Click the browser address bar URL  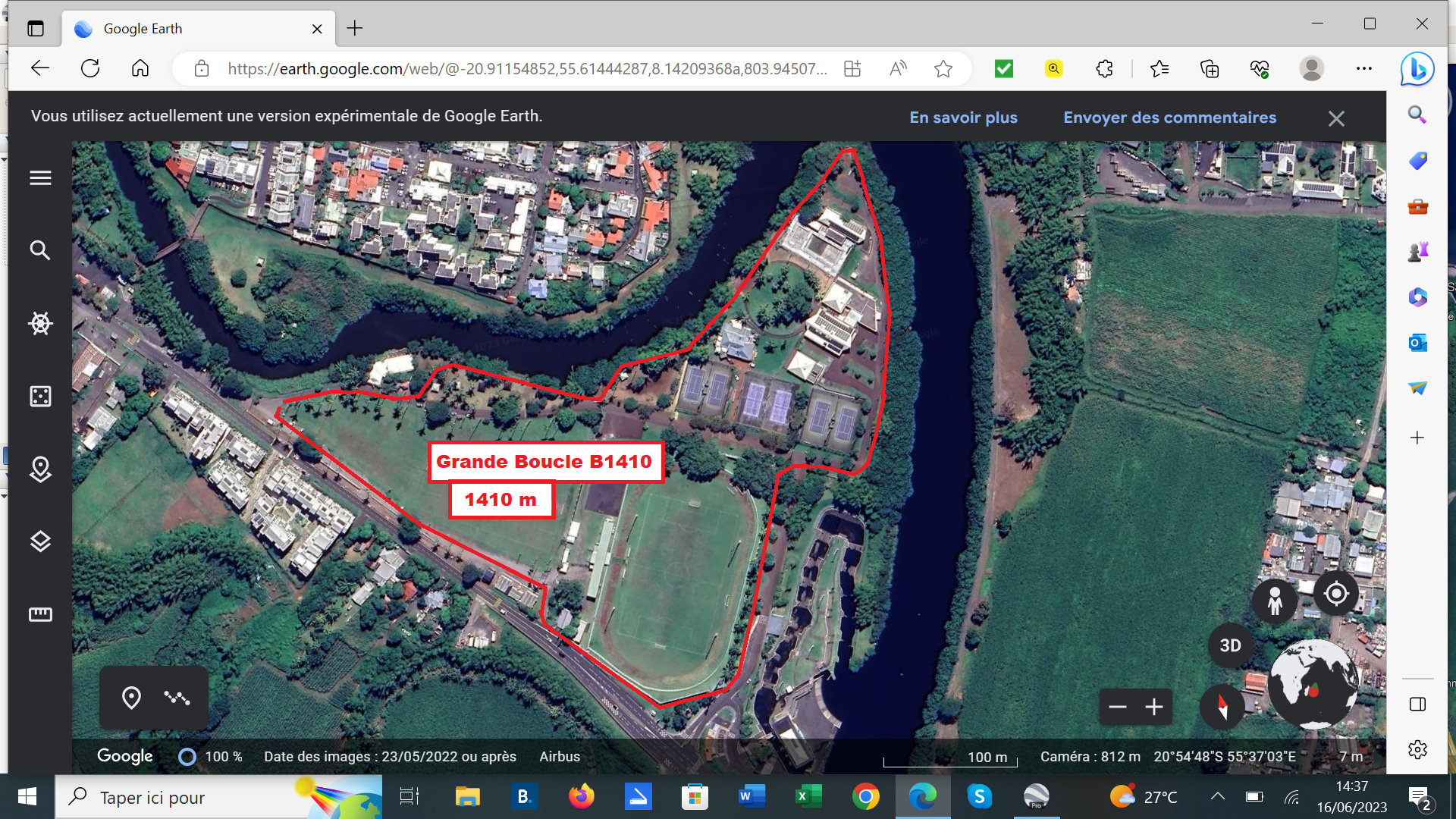[527, 69]
